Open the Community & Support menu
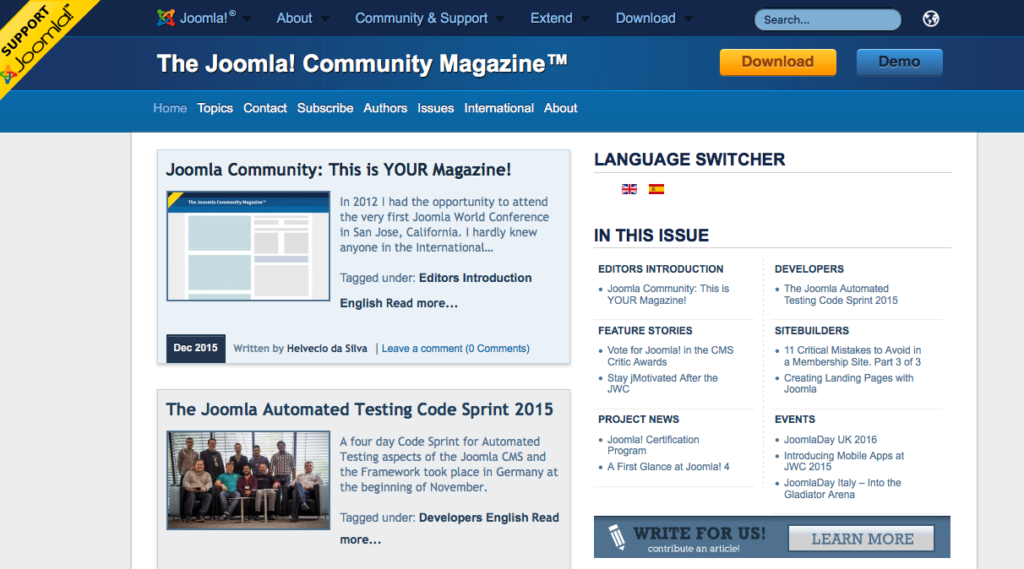Screen dimensions: 1024x569 pos(421,18)
